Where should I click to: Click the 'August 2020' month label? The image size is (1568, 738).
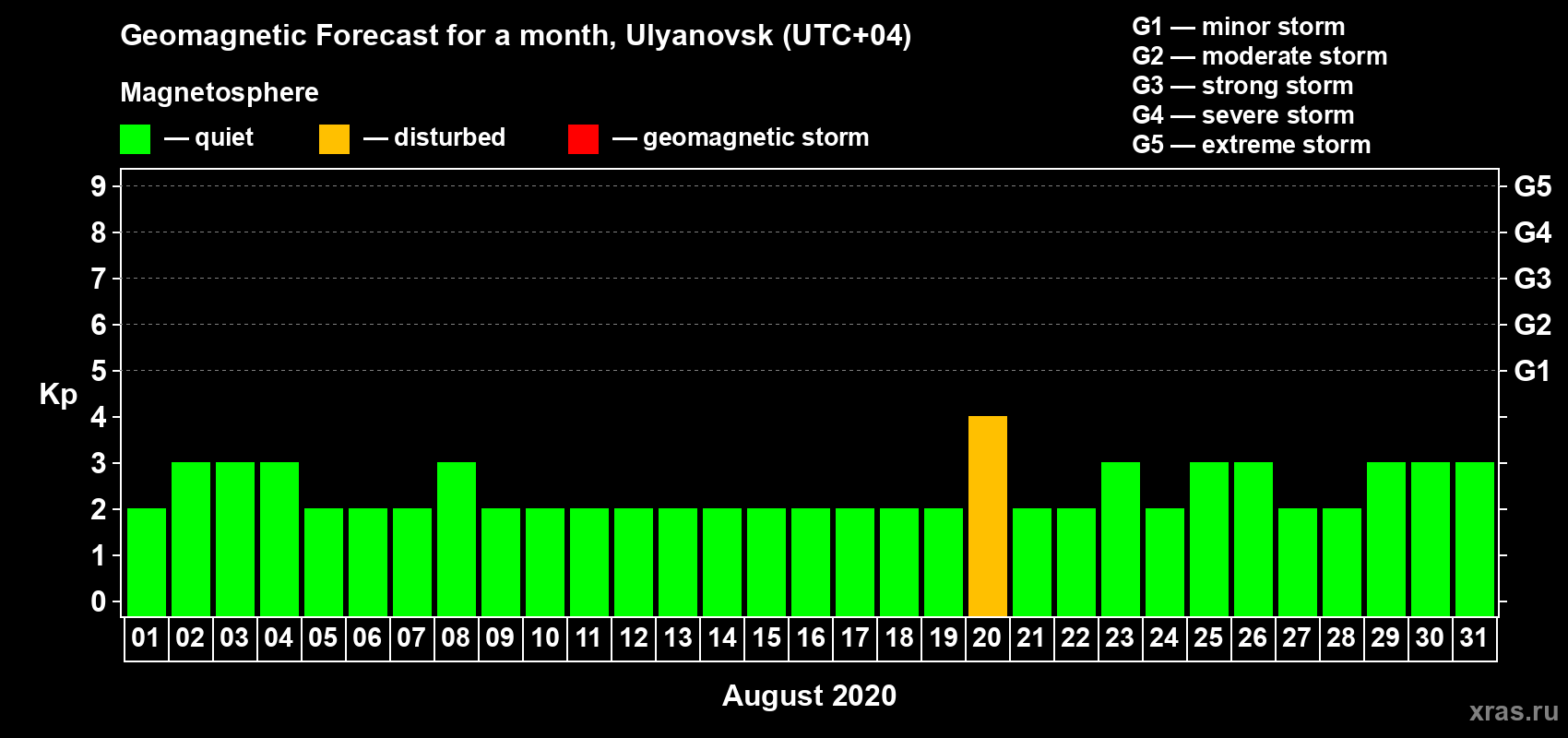[x=809, y=695]
